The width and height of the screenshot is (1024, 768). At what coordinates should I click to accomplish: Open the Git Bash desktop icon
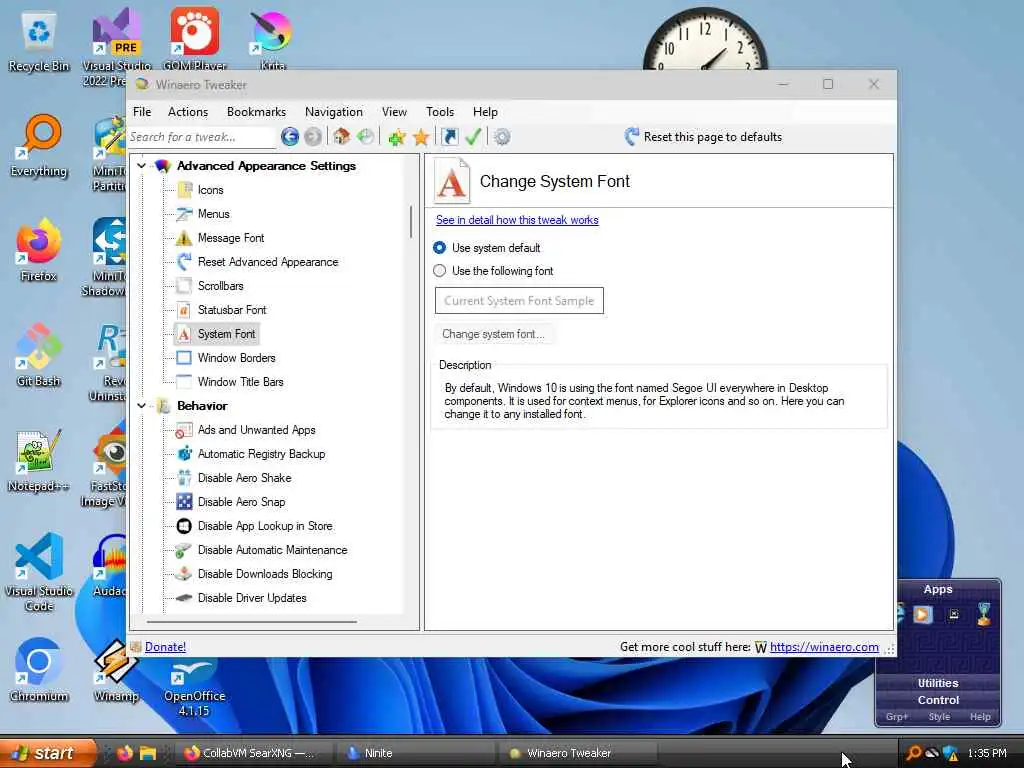coord(39,356)
